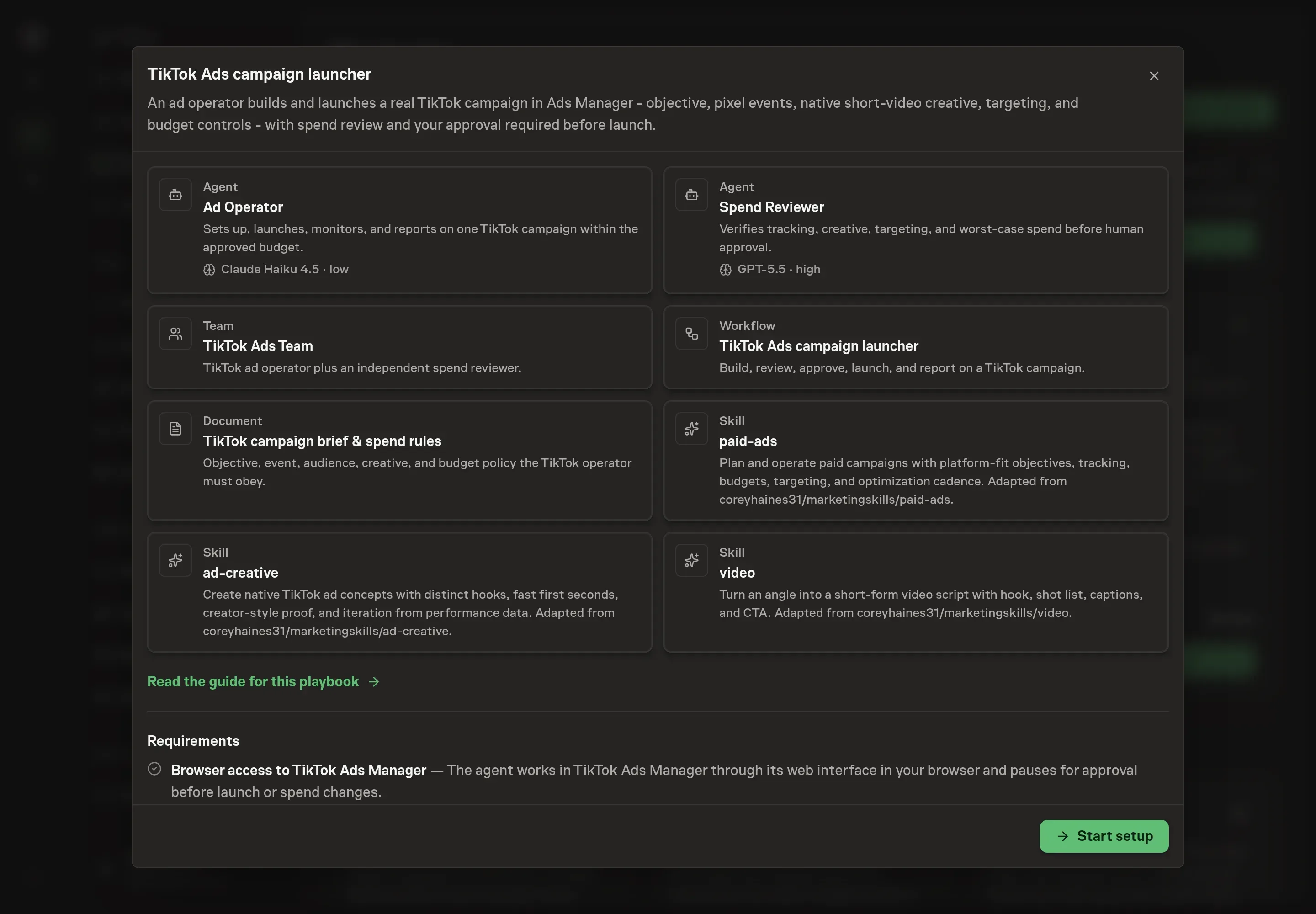1316x914 pixels.
Task: Click the dialog title TikTok Ads campaign launcher
Action: click(x=259, y=74)
